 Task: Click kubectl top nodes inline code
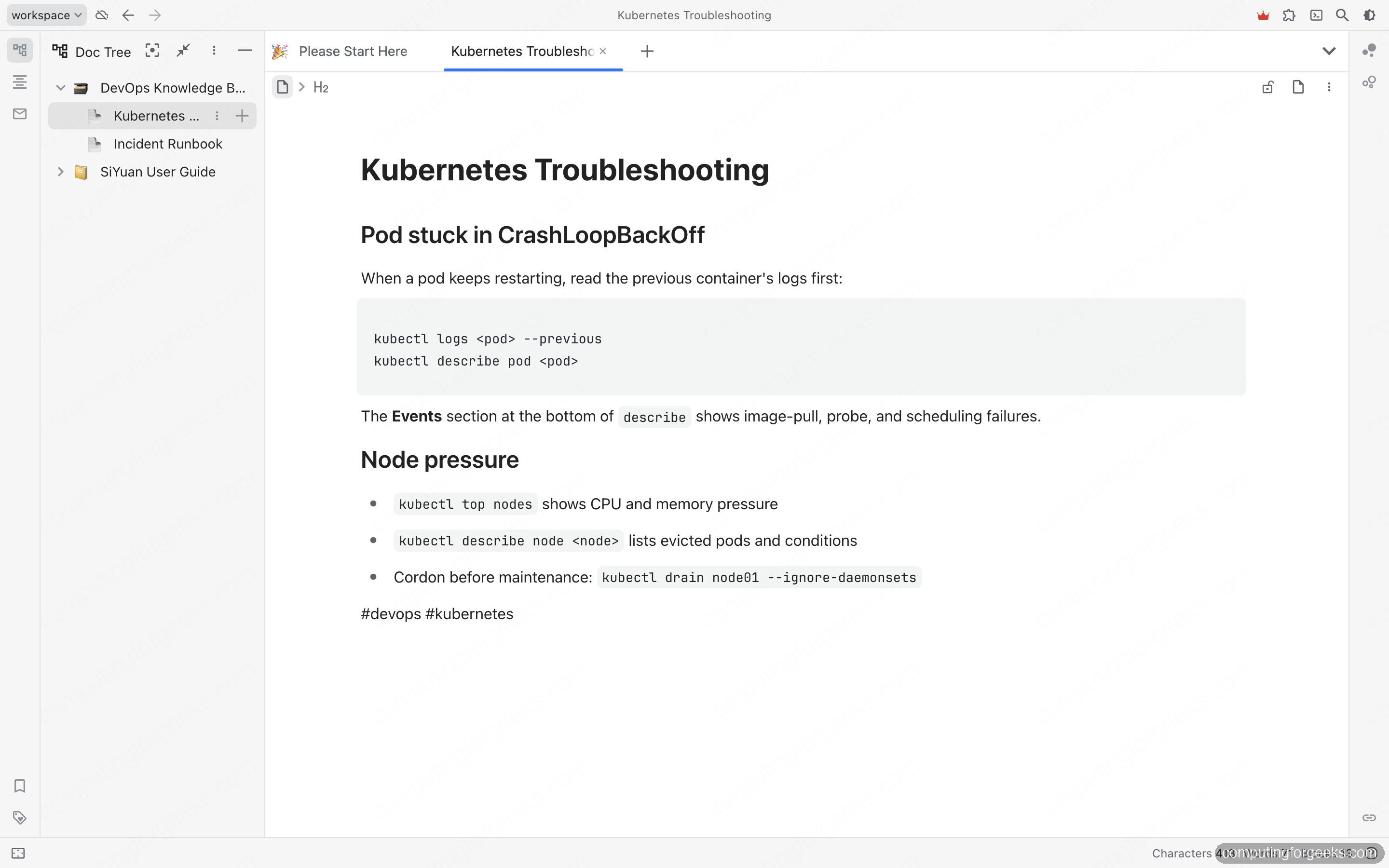pos(465,504)
